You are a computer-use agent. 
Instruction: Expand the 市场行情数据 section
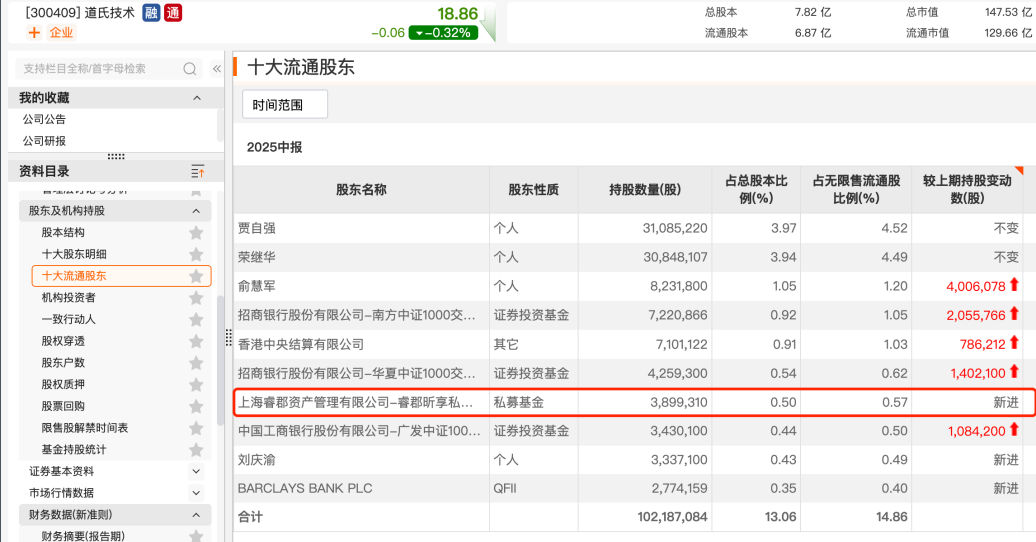point(196,493)
